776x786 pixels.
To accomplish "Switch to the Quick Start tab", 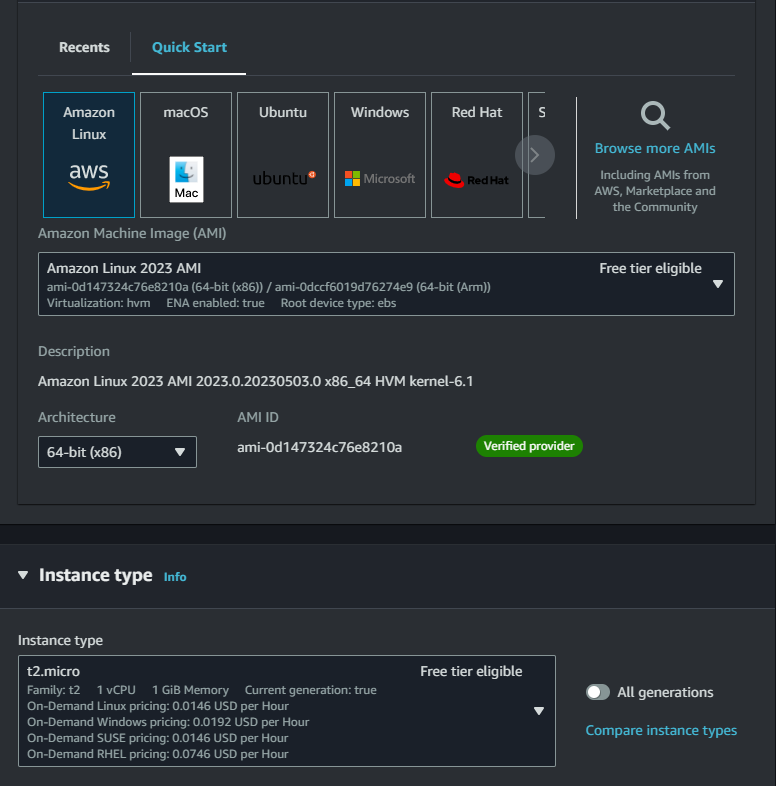I will pyautogui.click(x=189, y=47).
